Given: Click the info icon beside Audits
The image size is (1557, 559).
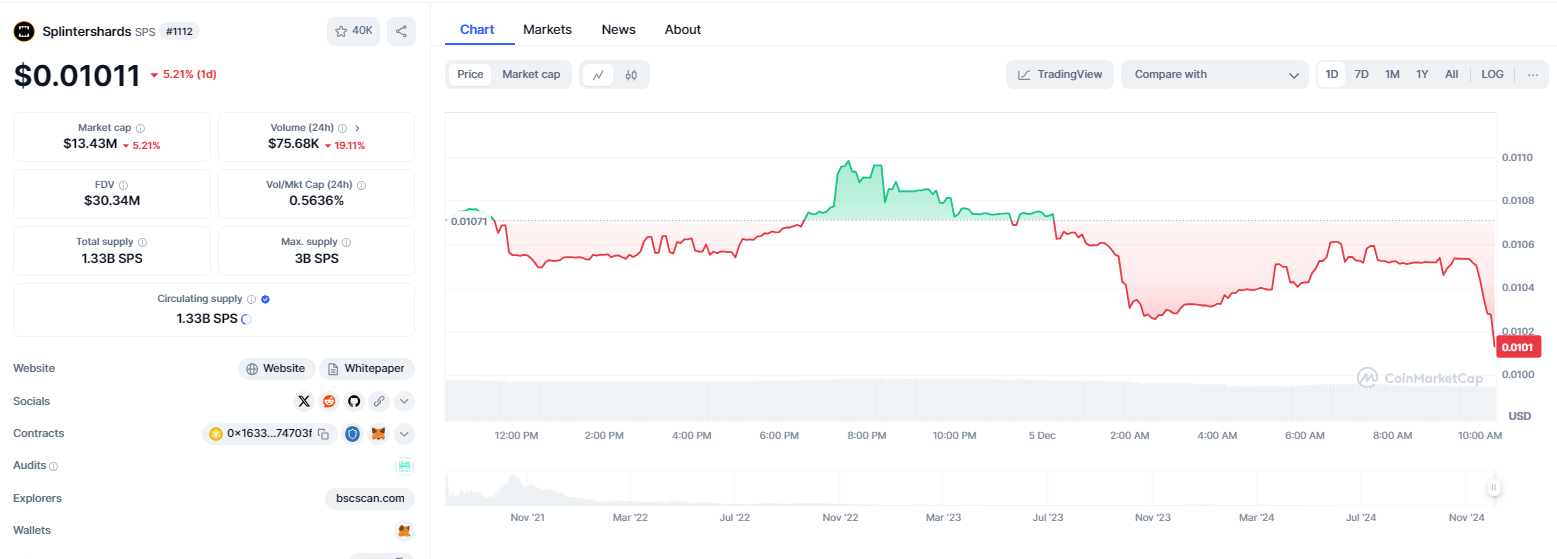Looking at the screenshot, I should click(x=53, y=466).
